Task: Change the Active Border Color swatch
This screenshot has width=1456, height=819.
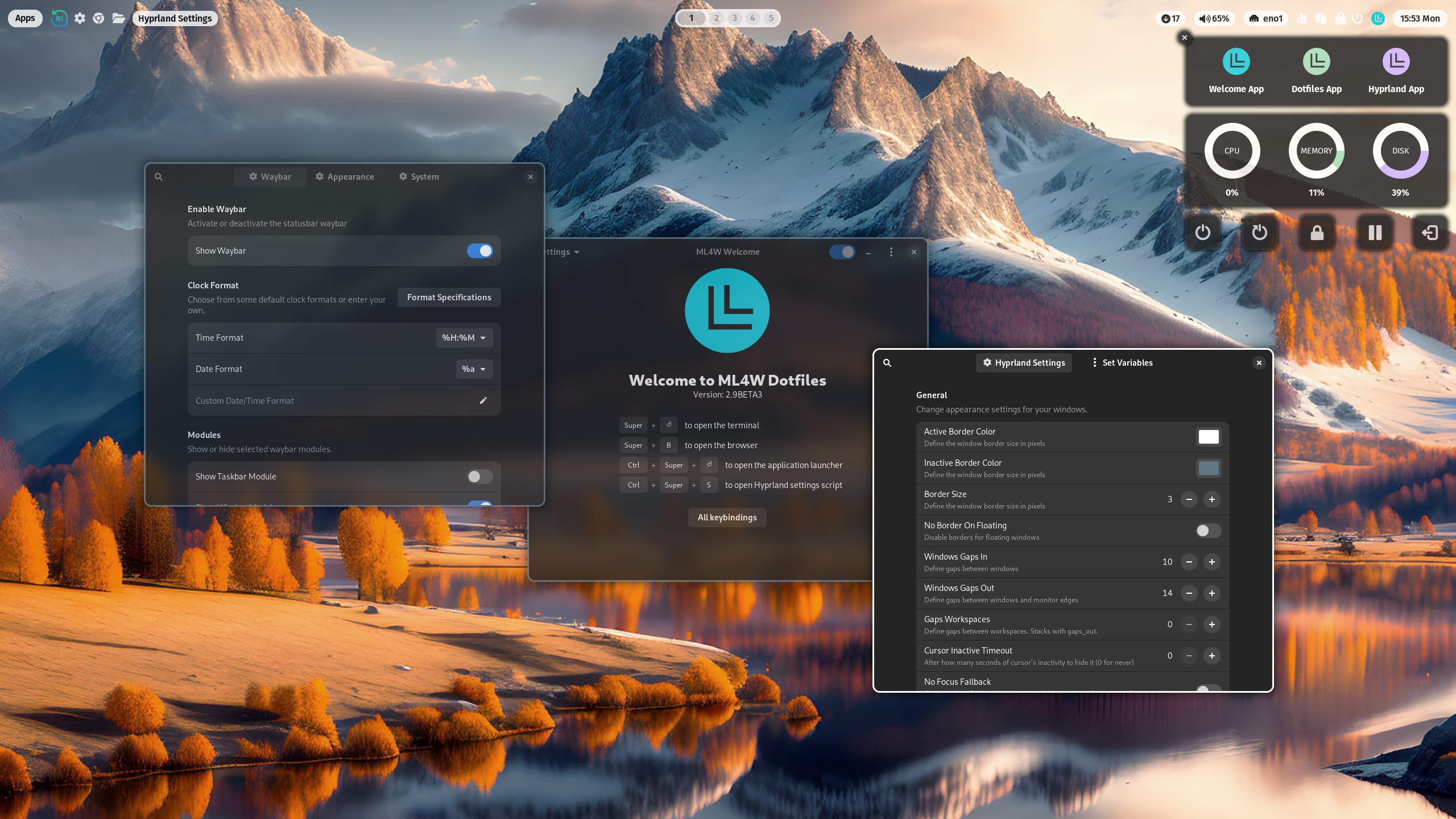Action: 1209,437
